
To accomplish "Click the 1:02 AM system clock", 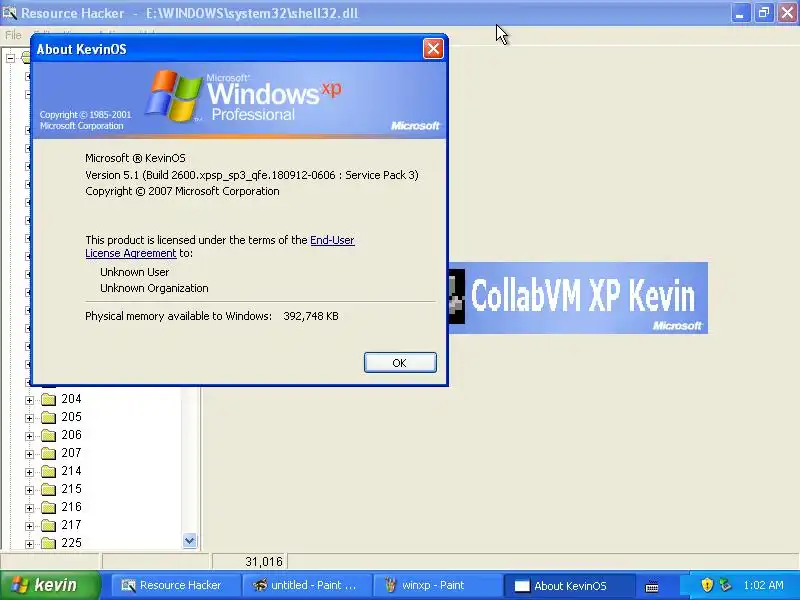I will [764, 585].
